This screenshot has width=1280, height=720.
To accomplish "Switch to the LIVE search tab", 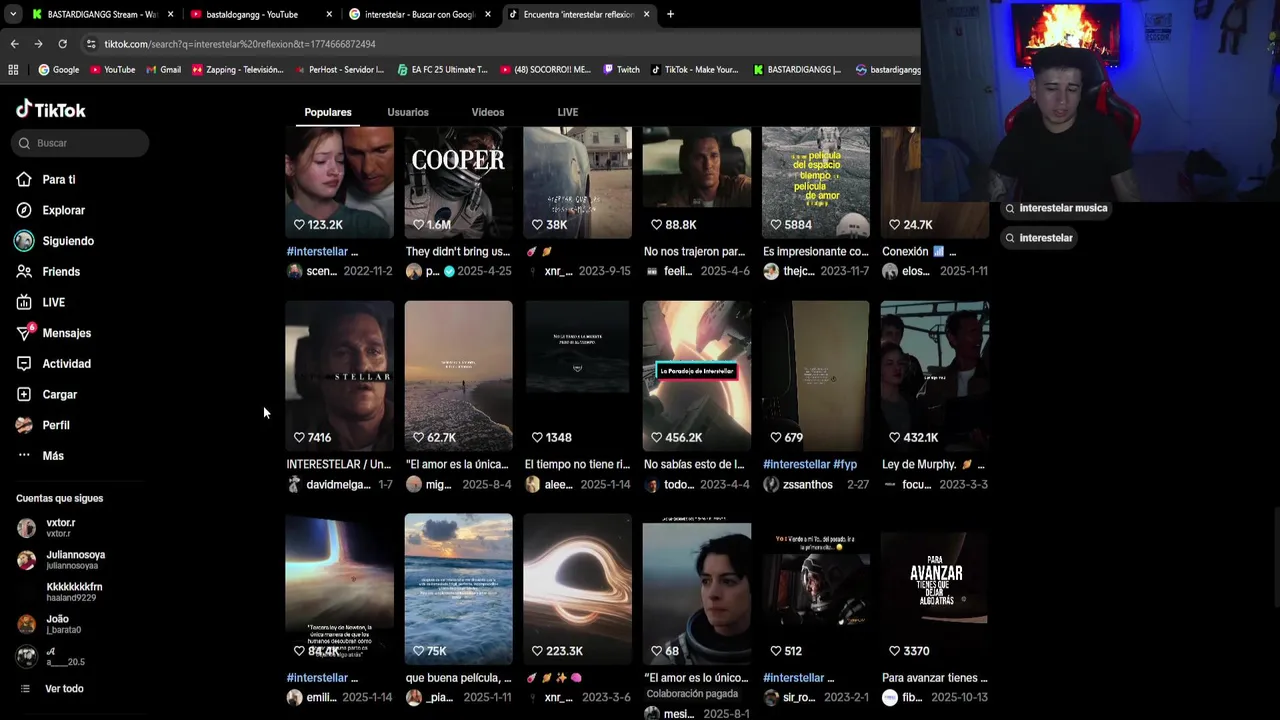I will (568, 112).
